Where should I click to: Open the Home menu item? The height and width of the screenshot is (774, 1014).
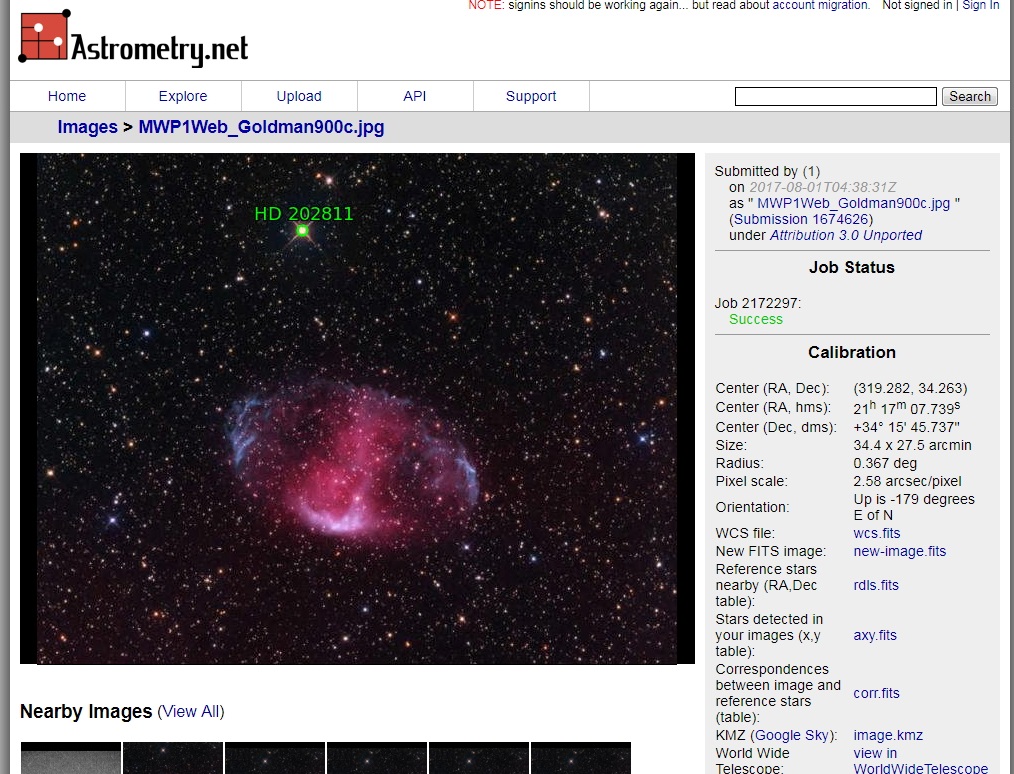coord(67,96)
